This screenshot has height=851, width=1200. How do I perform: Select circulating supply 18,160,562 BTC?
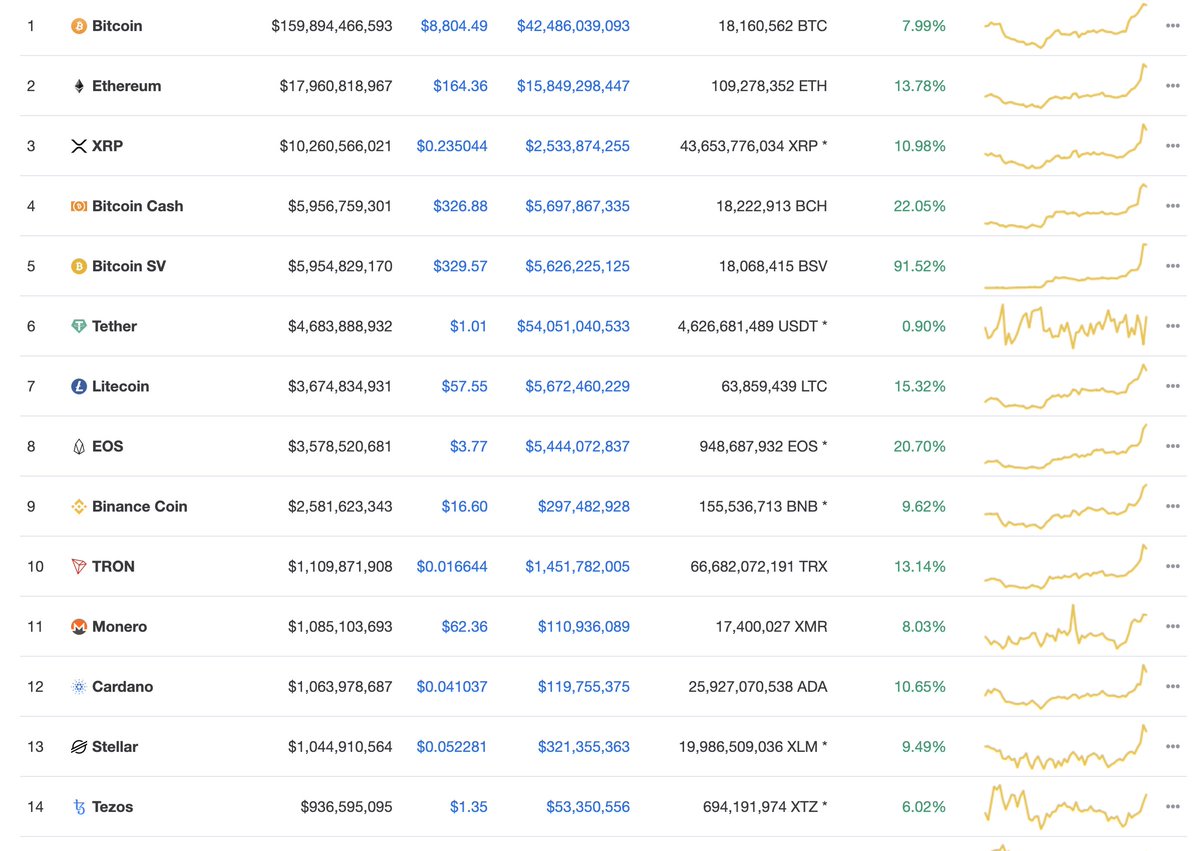772,26
